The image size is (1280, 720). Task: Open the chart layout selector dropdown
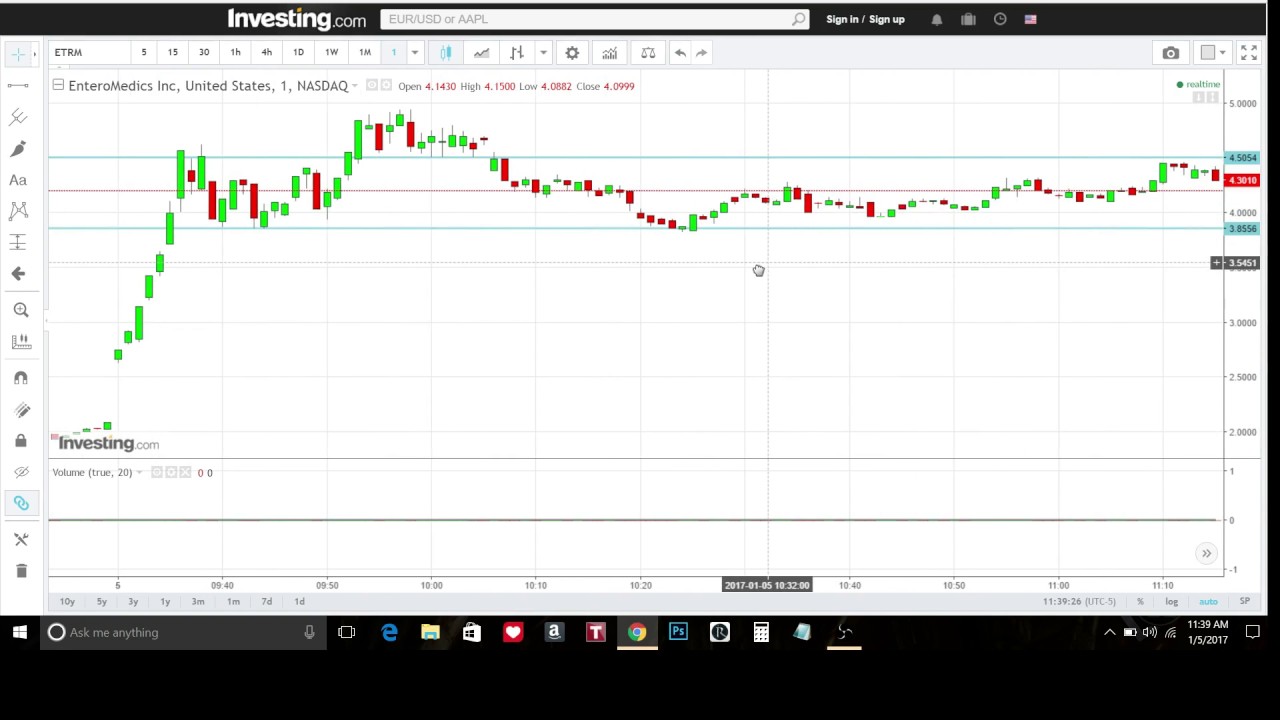pos(1213,52)
